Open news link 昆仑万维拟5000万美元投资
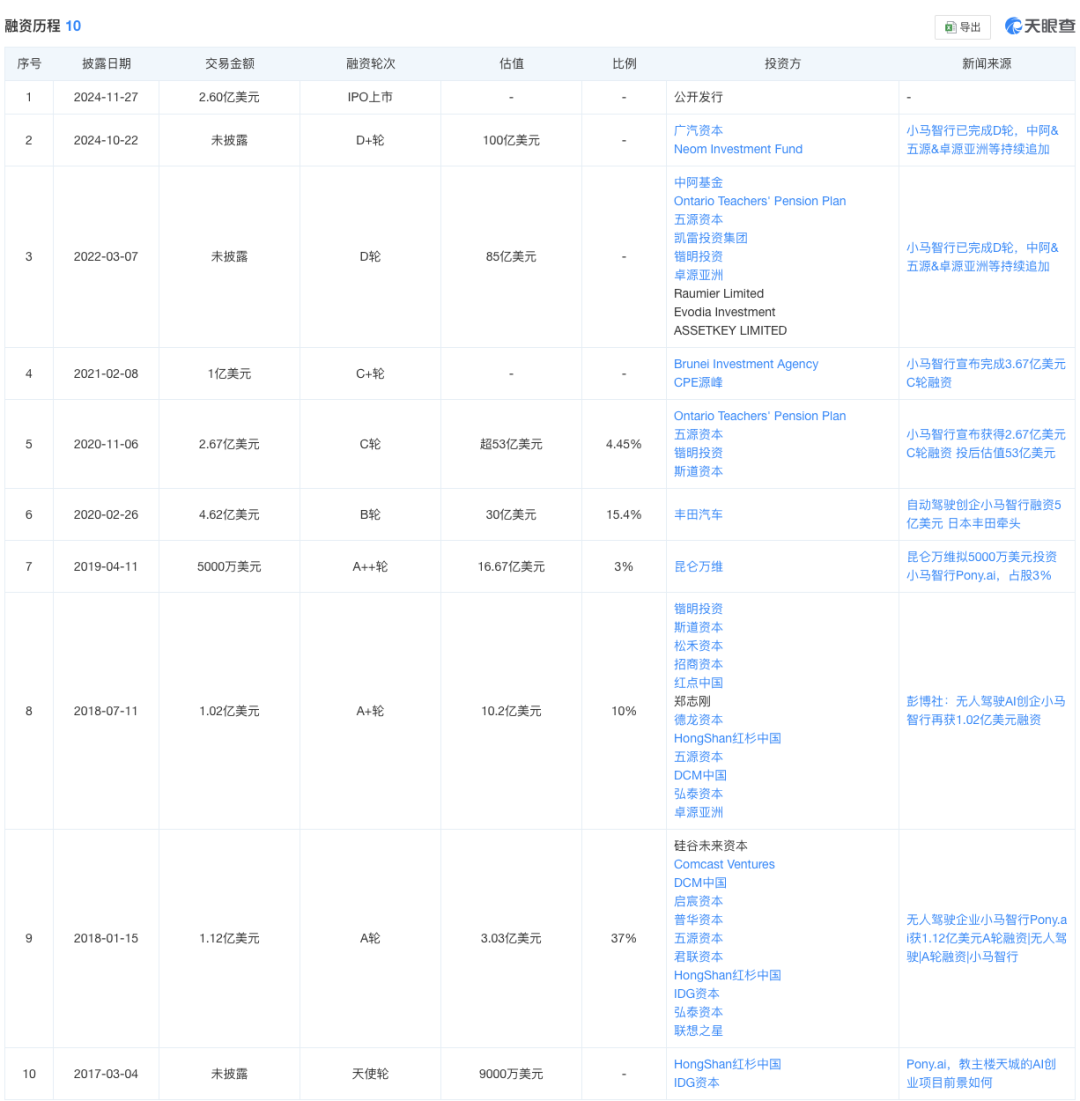This screenshot has width=1080, height=1101. 982,566
